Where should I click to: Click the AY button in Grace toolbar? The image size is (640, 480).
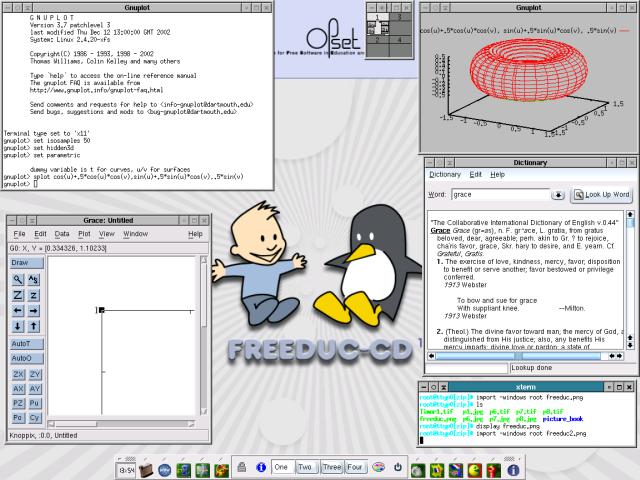tap(35, 389)
